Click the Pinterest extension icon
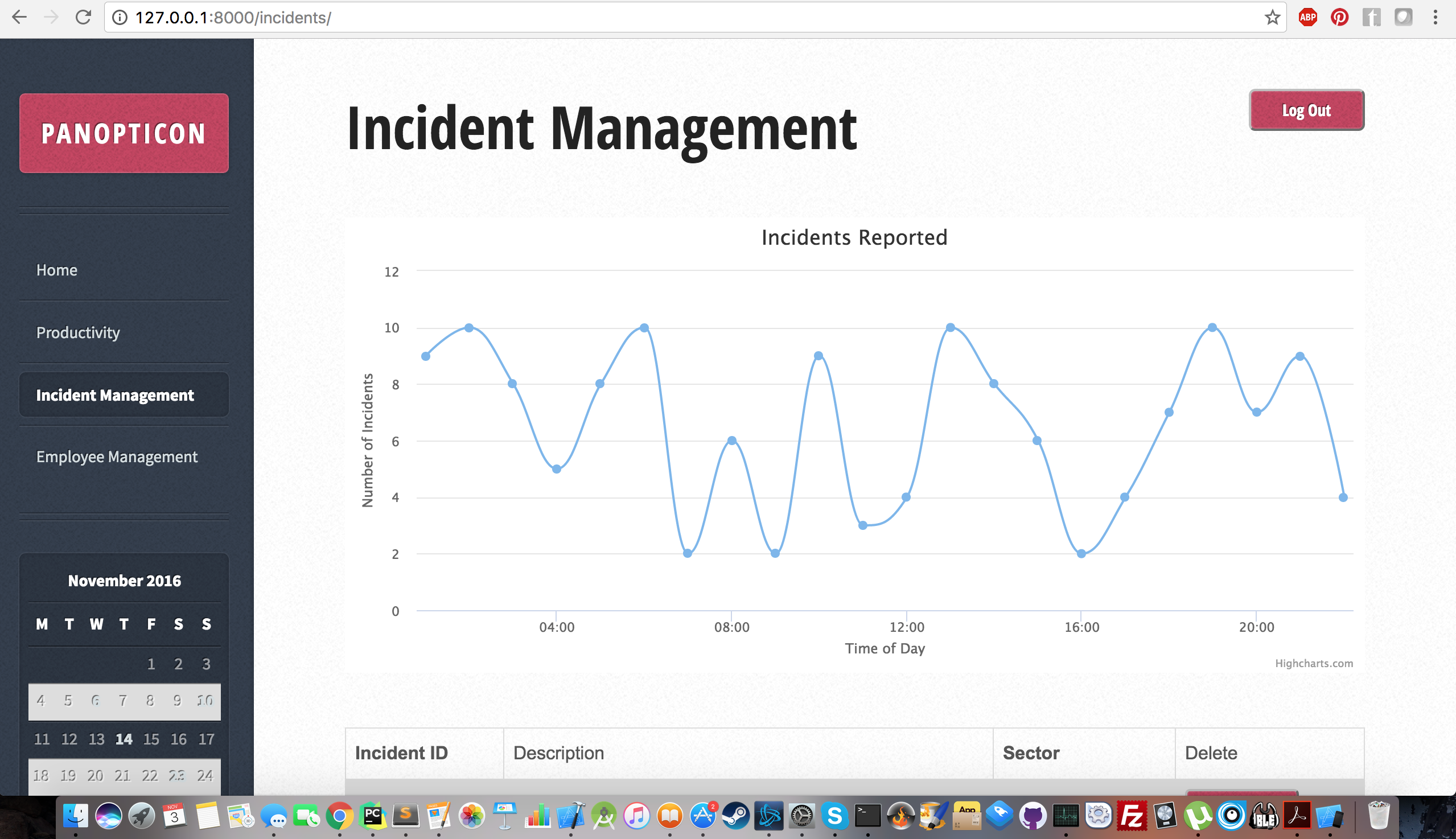Image resolution: width=1456 pixels, height=839 pixels. click(x=1339, y=17)
